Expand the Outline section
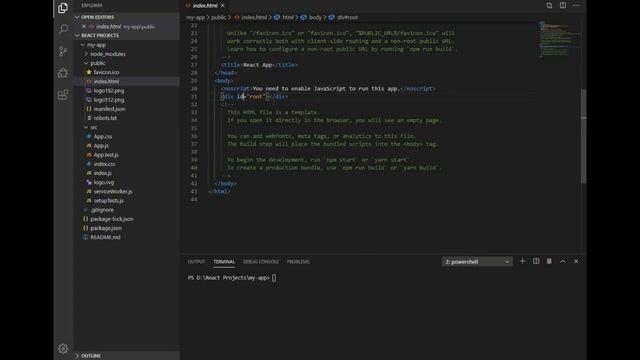The image size is (640, 360). (x=127, y=356)
